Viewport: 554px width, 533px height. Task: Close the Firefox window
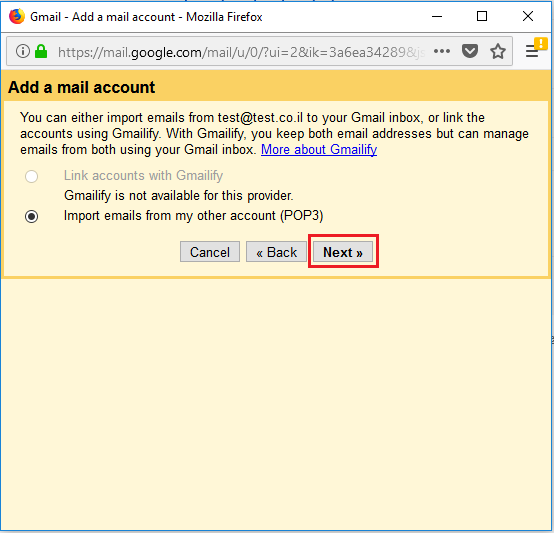point(528,16)
